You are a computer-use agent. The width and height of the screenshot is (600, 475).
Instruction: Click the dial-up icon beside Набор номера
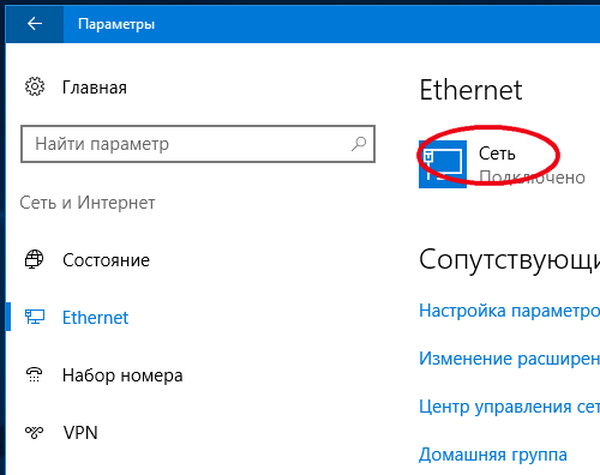(36, 376)
